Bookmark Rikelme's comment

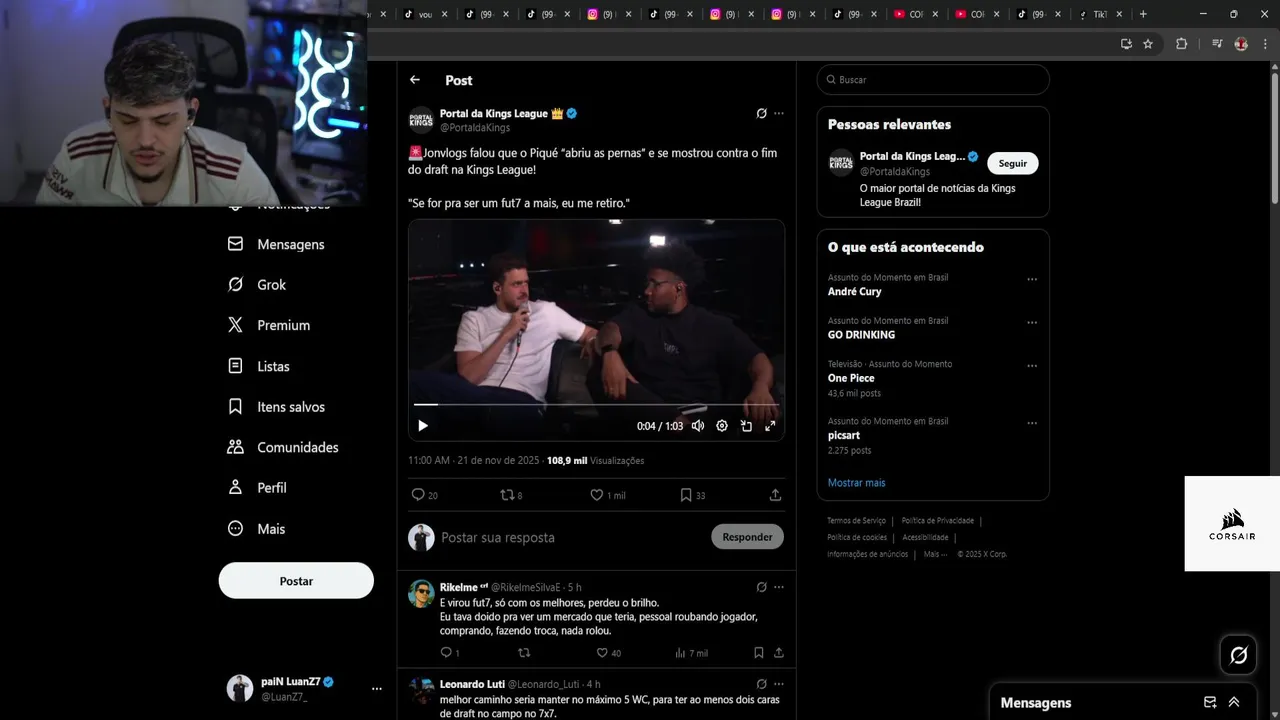click(759, 653)
